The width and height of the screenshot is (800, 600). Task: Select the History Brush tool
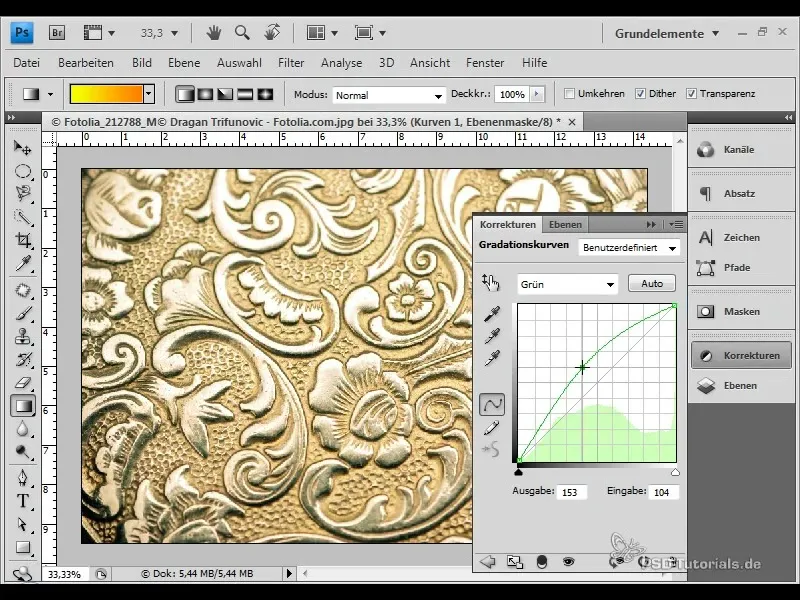tap(22, 360)
